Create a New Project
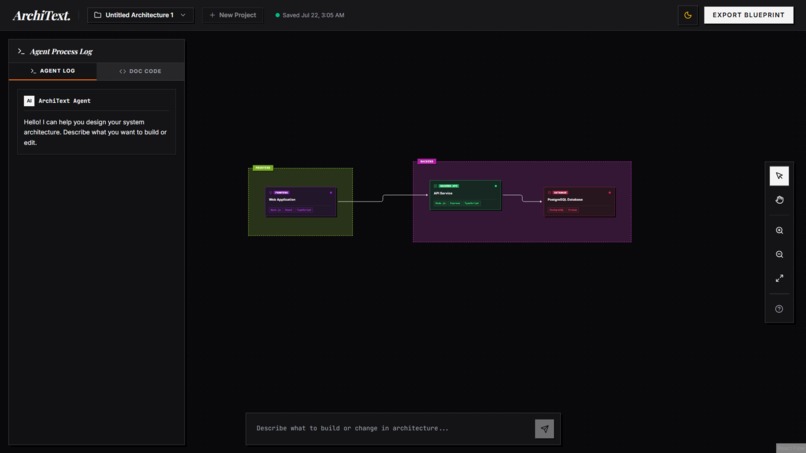Screen dimensions: 806x453 [233, 15]
